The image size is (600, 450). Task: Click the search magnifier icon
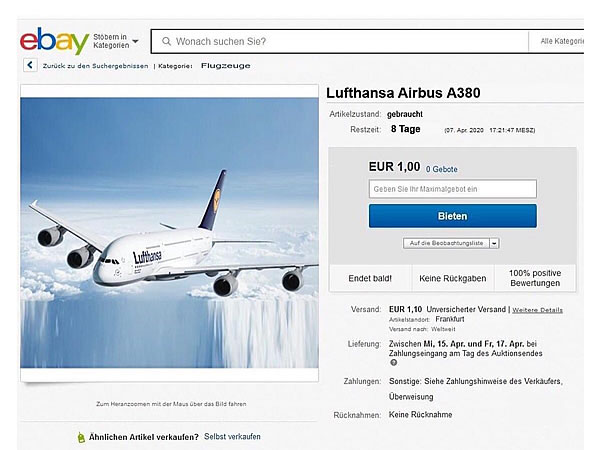coord(164,42)
